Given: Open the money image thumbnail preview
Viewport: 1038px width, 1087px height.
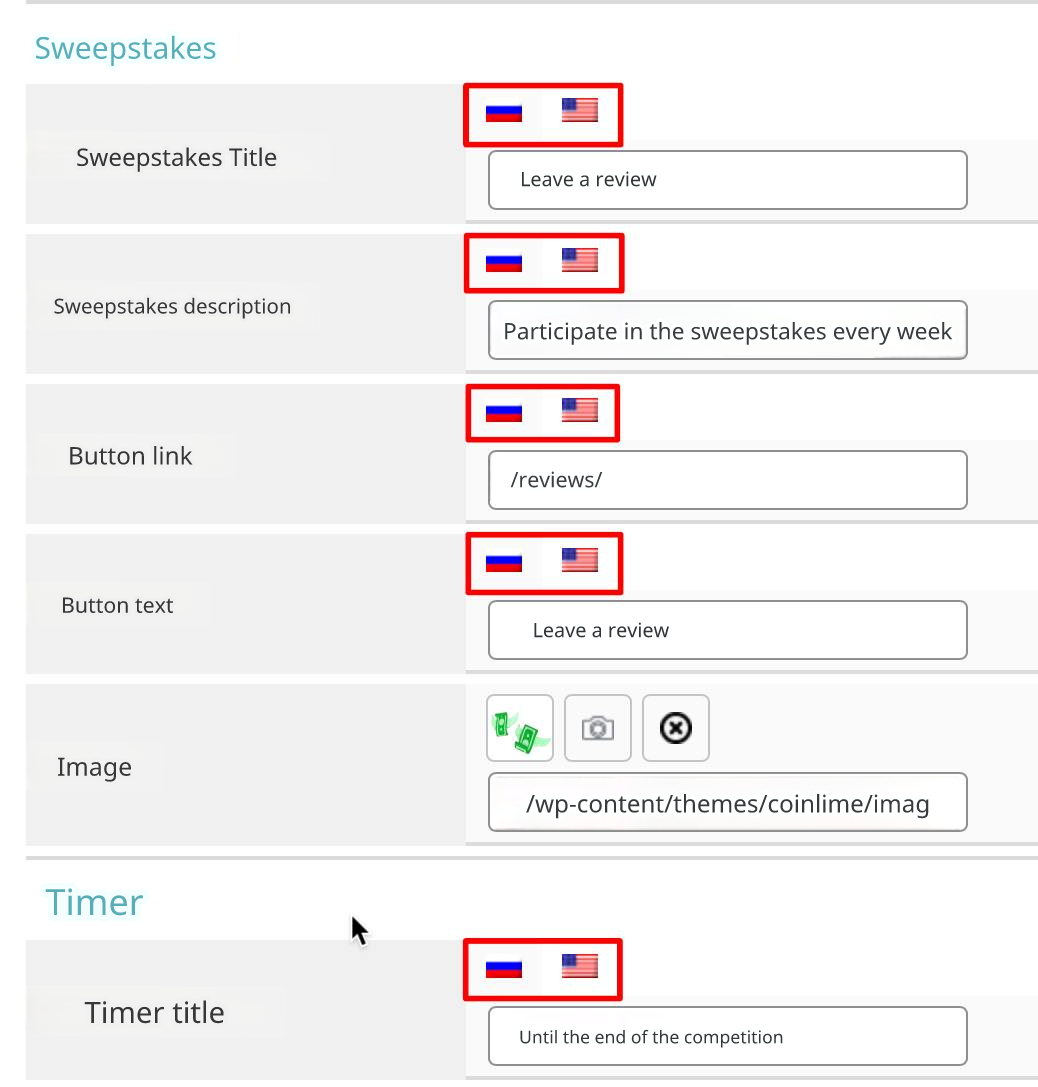Looking at the screenshot, I should tap(520, 728).
